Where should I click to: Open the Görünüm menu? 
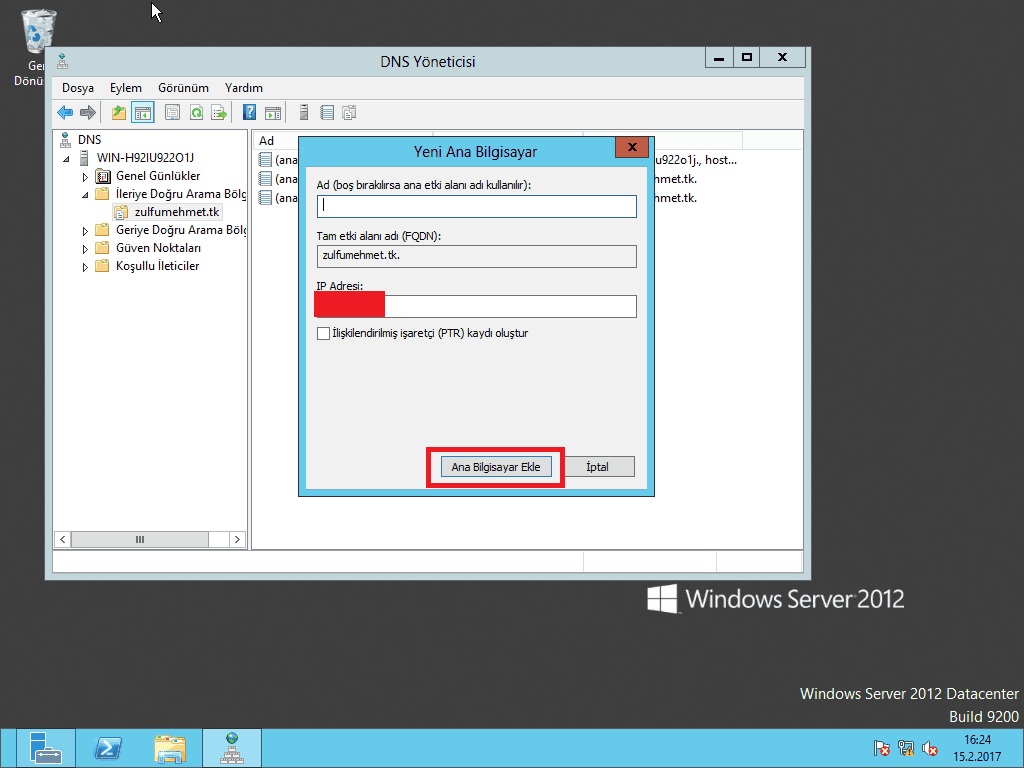(x=184, y=88)
